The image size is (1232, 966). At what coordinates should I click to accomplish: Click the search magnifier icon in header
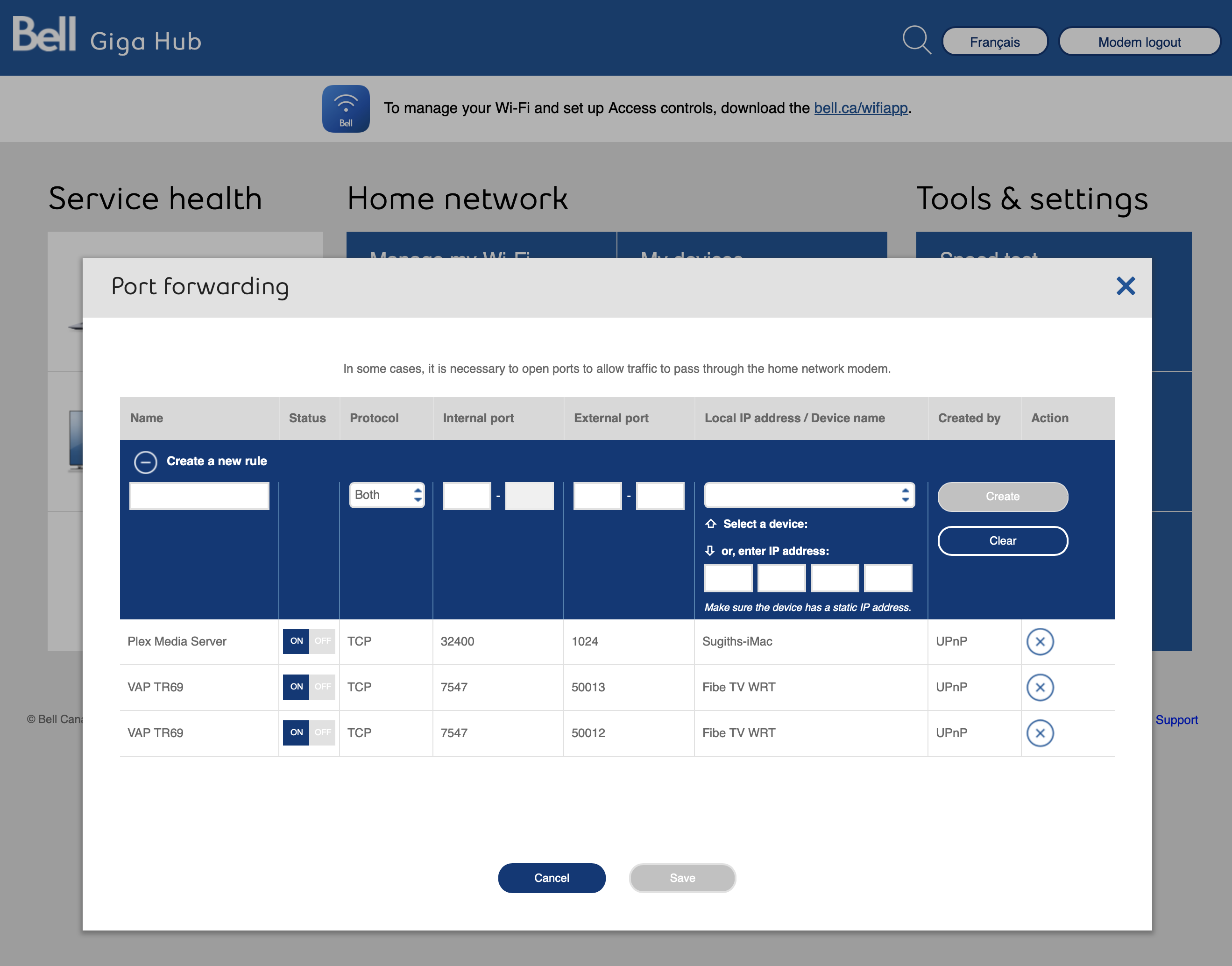[916, 40]
